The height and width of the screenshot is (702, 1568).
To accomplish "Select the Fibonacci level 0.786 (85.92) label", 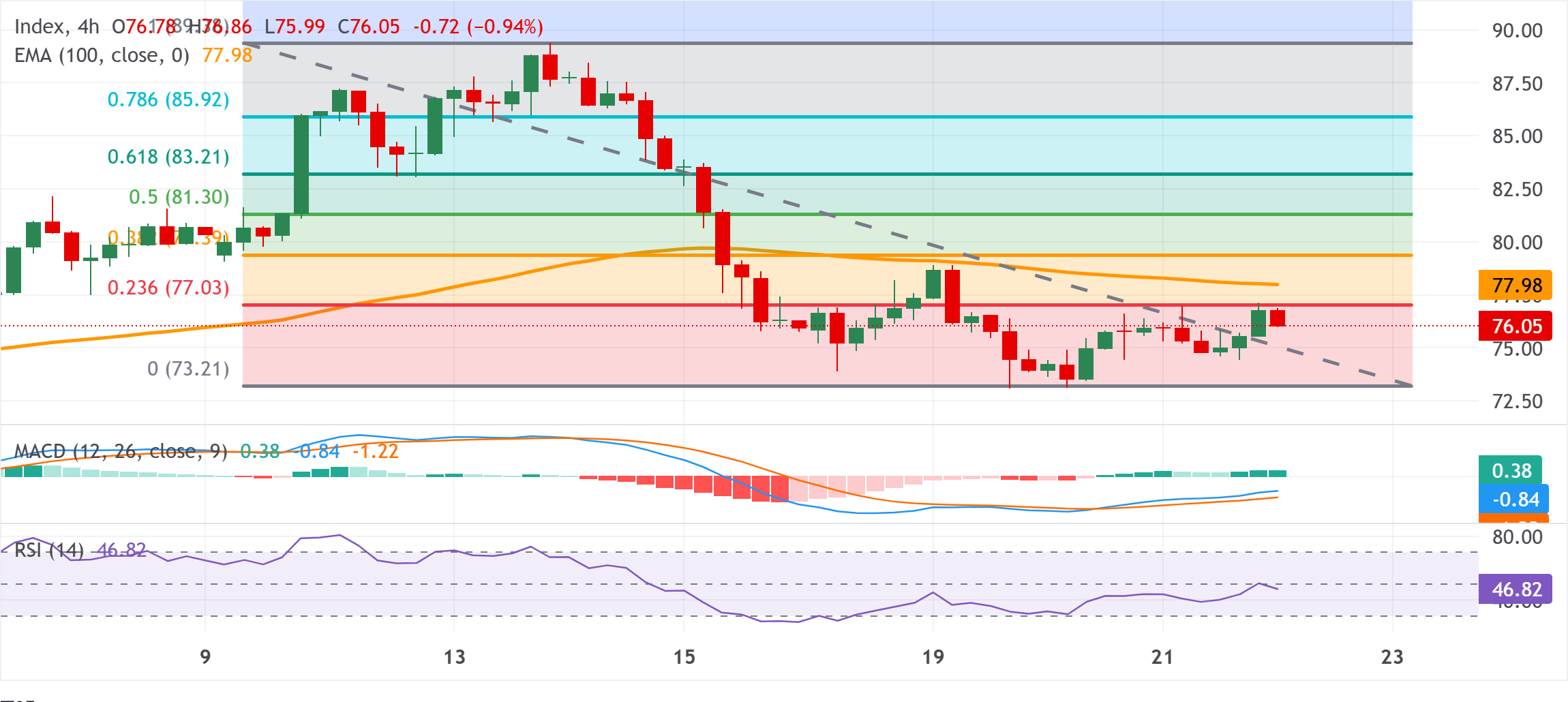I will click(168, 100).
